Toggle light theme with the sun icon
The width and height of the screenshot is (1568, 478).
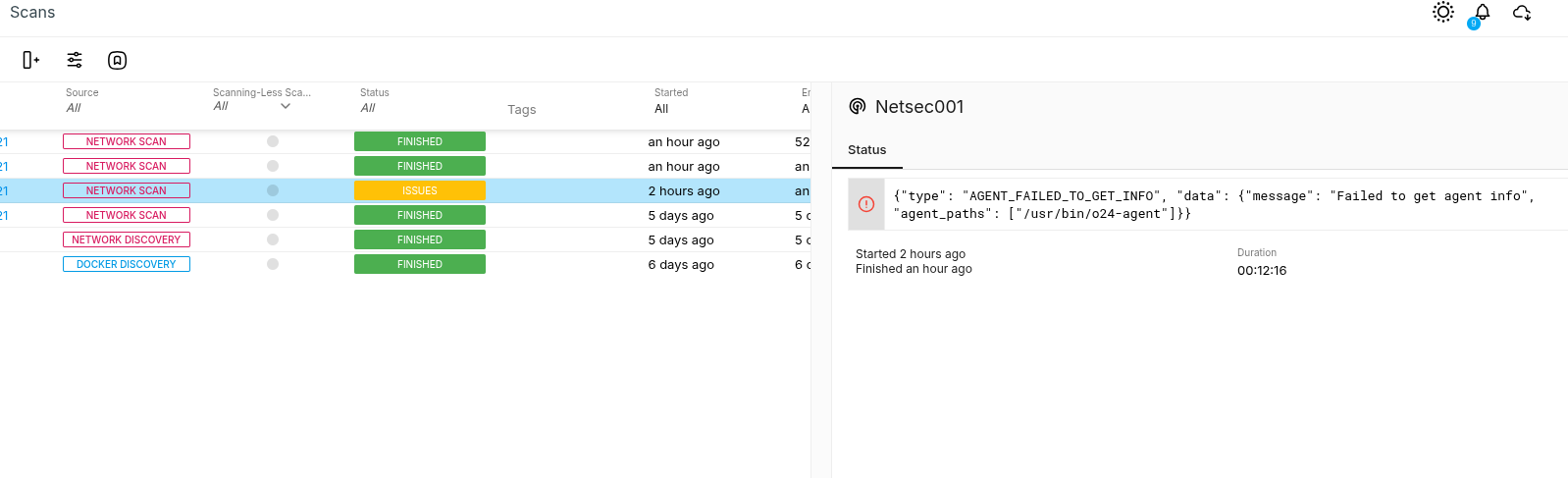pyautogui.click(x=1442, y=12)
